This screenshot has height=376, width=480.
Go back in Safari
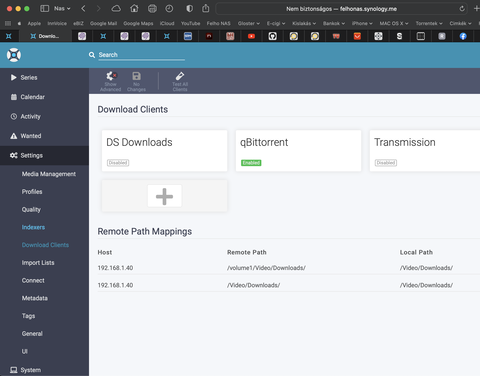click(x=83, y=9)
